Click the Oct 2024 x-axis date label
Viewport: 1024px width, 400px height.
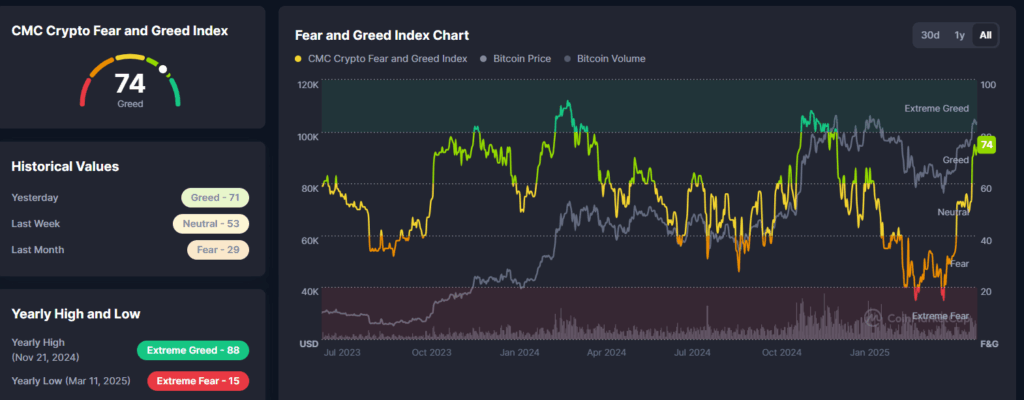[782, 353]
